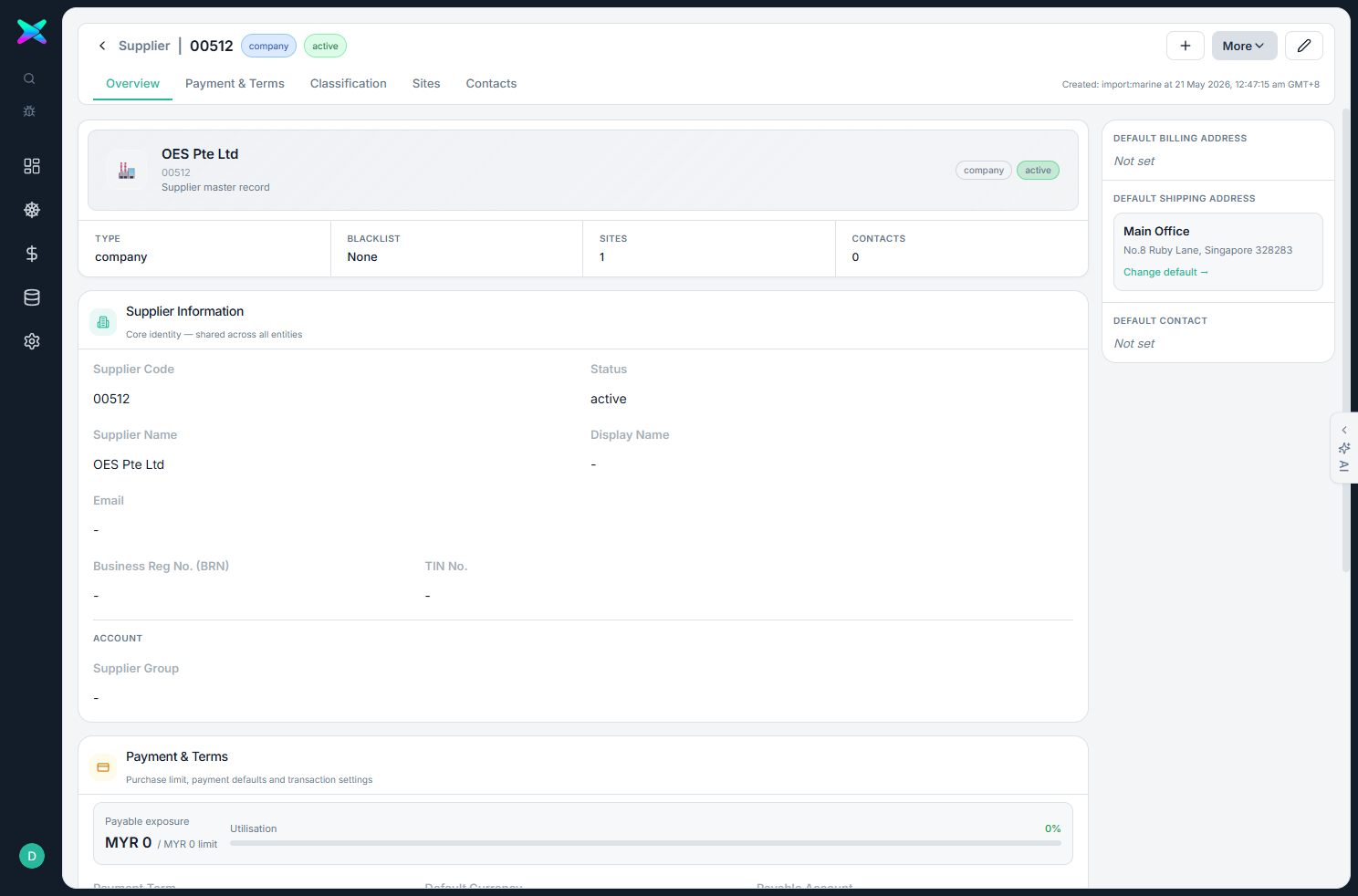Click the 'Email' field label
This screenshot has height=896, width=1358.
109,500
